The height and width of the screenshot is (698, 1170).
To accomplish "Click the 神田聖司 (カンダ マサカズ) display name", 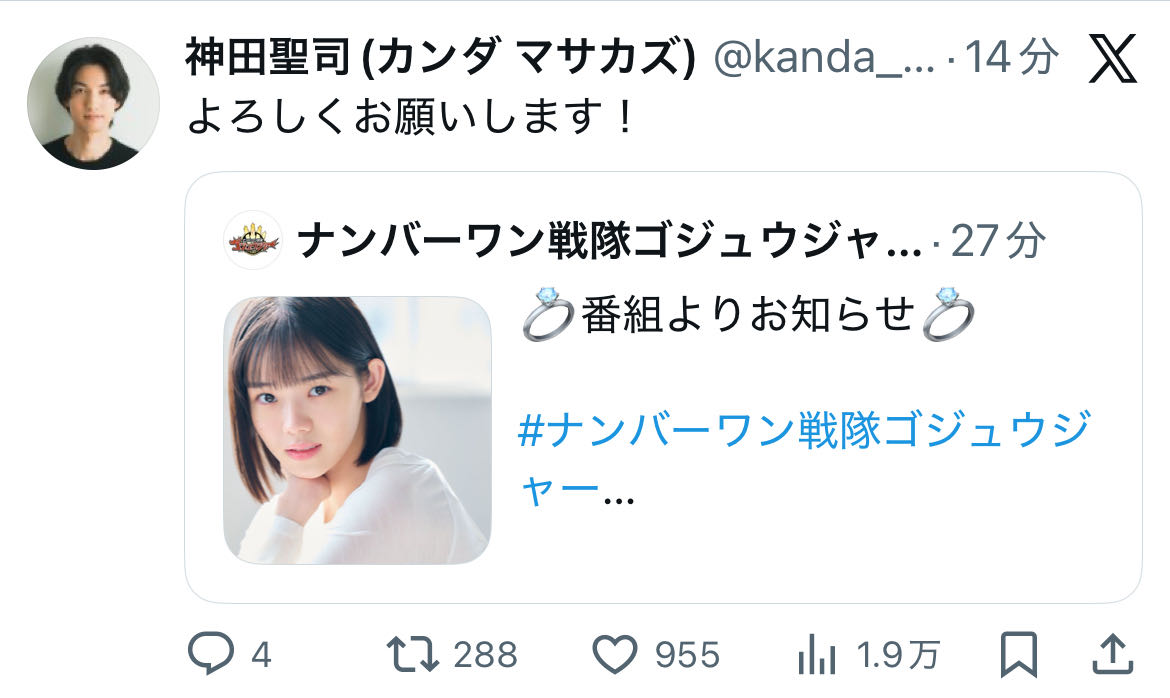I will pyautogui.click(x=440, y=57).
